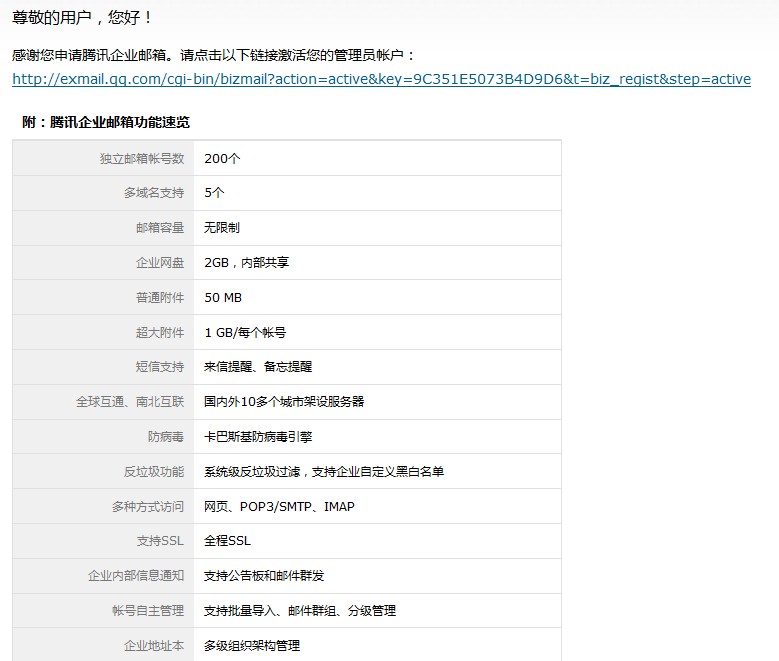The width and height of the screenshot is (779, 661).
Task: Click the label 全球互通、南北互联
Action: pyautogui.click(x=130, y=402)
